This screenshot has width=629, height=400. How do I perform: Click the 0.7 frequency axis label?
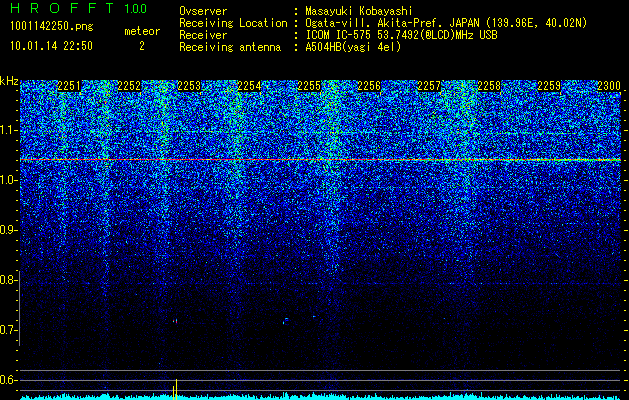point(8,330)
